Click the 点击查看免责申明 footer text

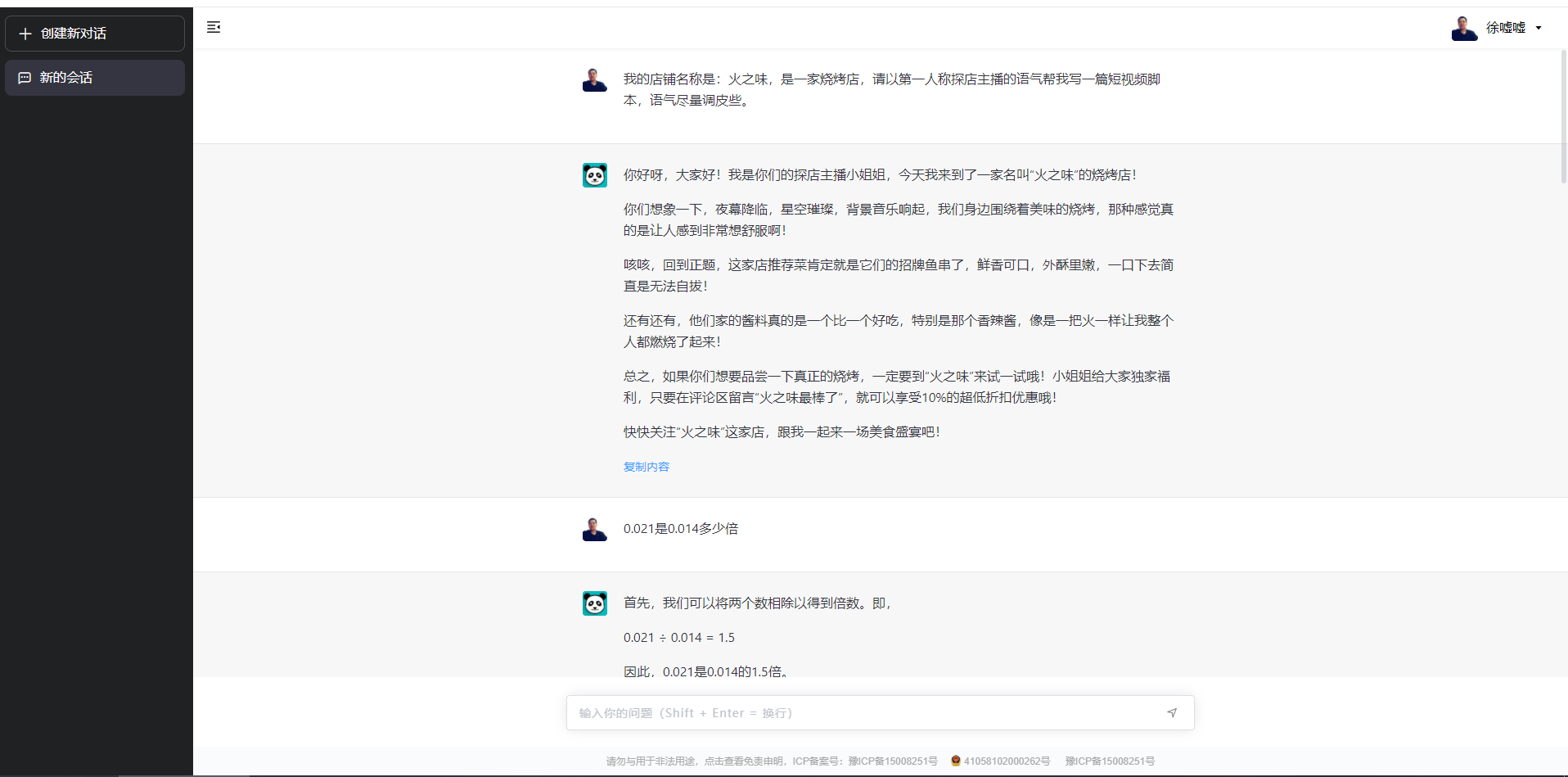(744, 761)
